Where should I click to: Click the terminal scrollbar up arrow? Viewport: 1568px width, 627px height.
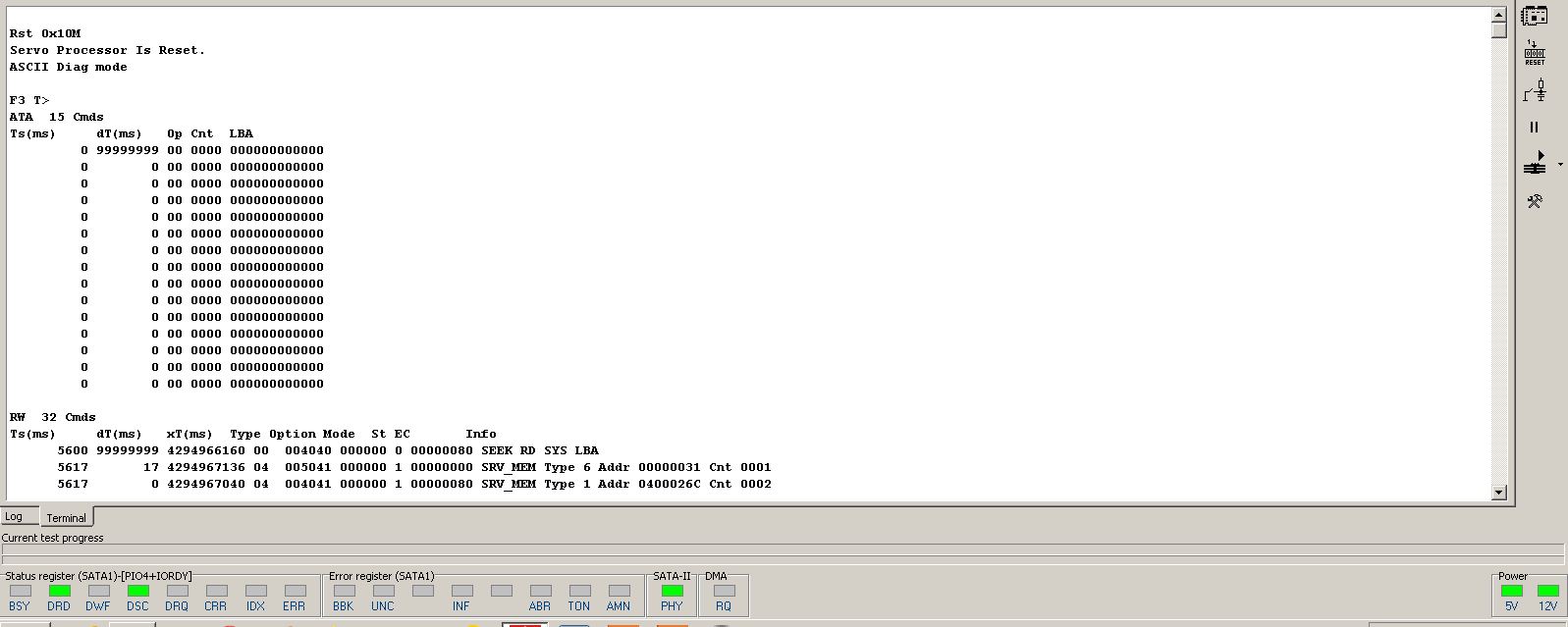click(1498, 15)
